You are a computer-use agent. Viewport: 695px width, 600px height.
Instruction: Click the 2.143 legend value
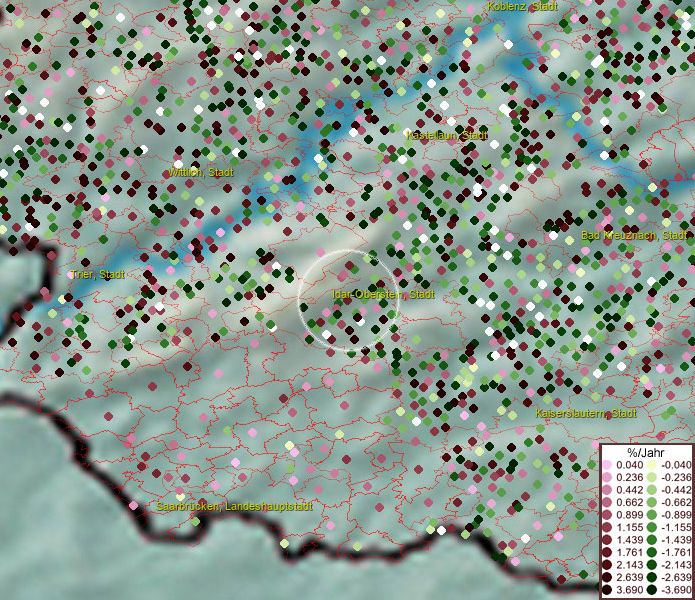coord(629,565)
